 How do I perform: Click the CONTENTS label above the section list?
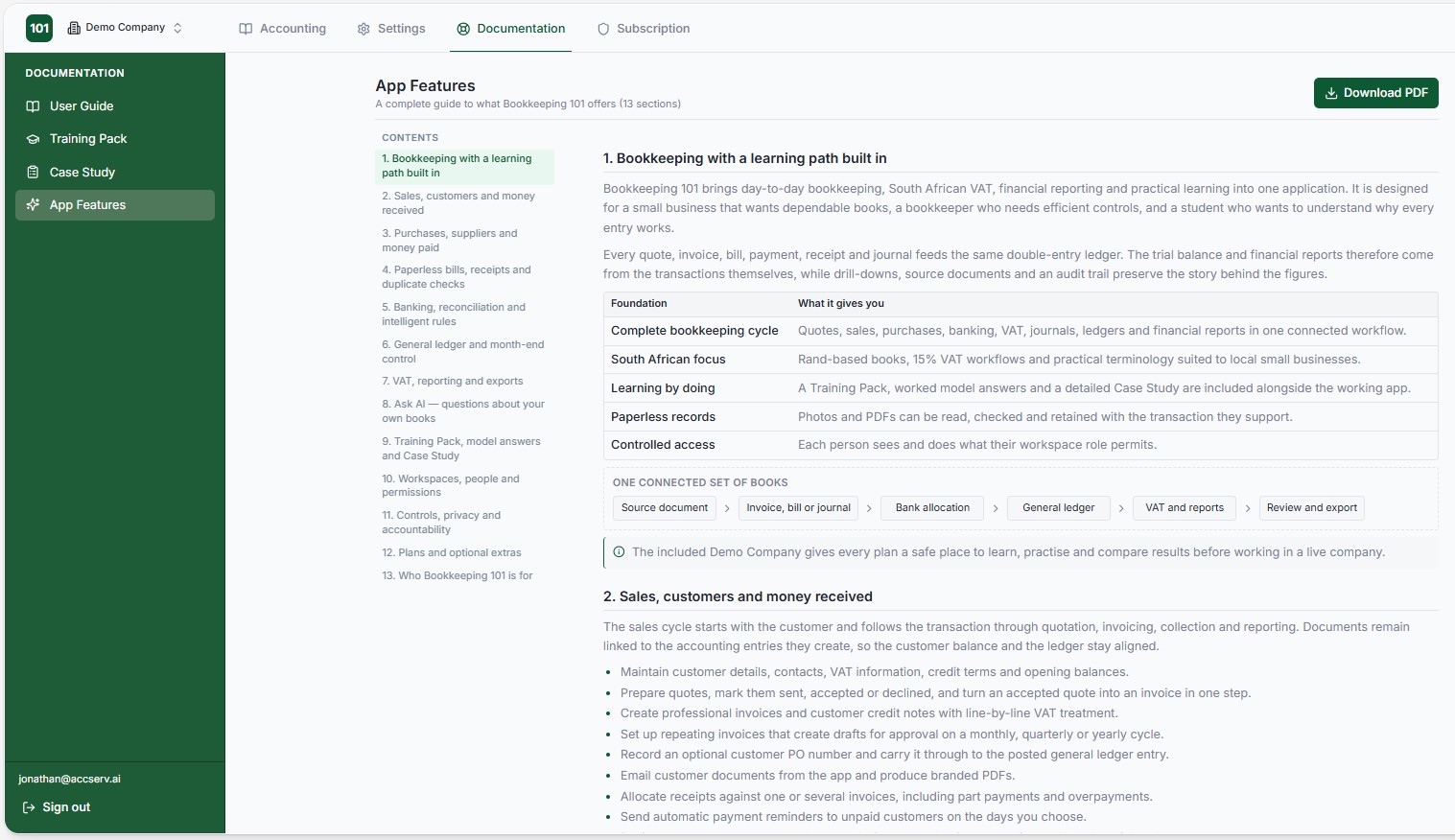pyautogui.click(x=410, y=138)
